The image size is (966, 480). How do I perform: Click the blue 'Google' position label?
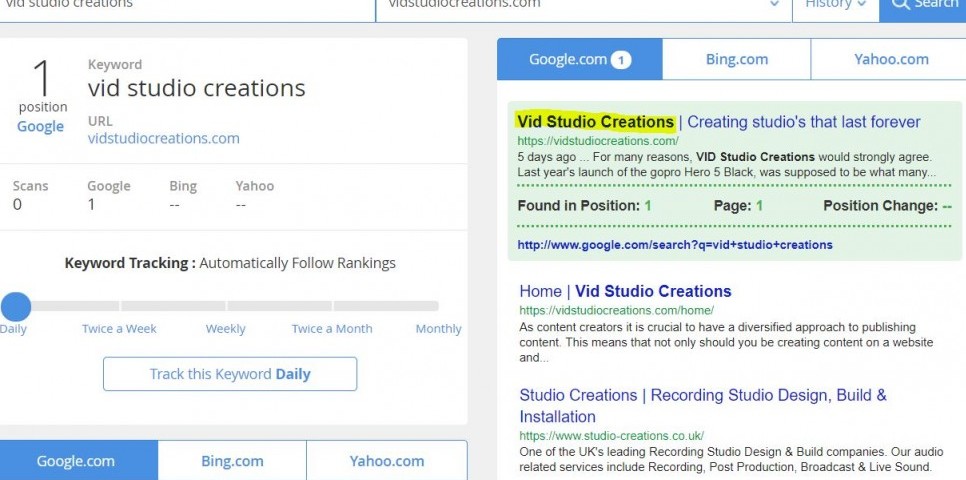[x=40, y=126]
